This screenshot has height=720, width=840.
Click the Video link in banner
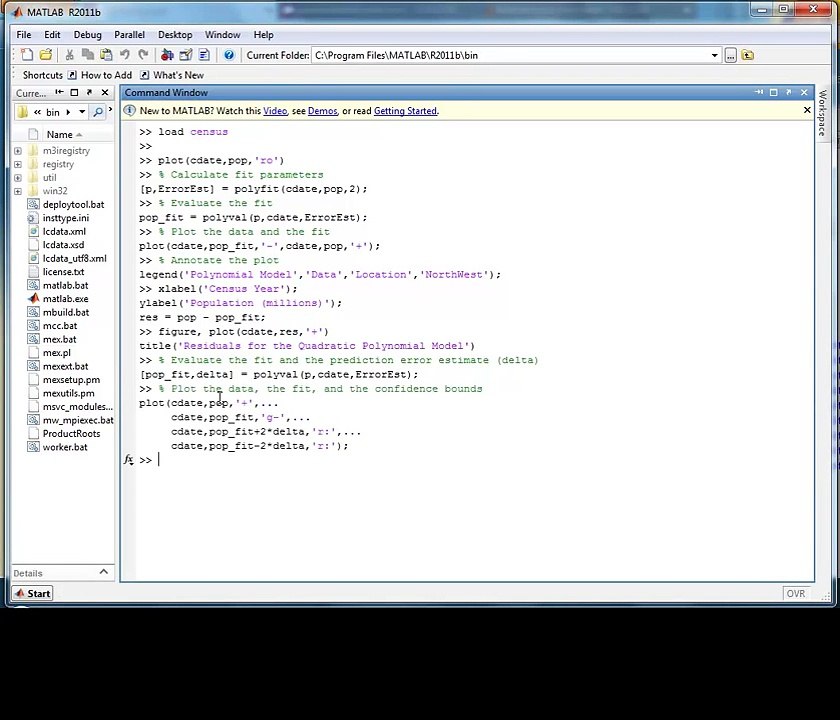(275, 111)
